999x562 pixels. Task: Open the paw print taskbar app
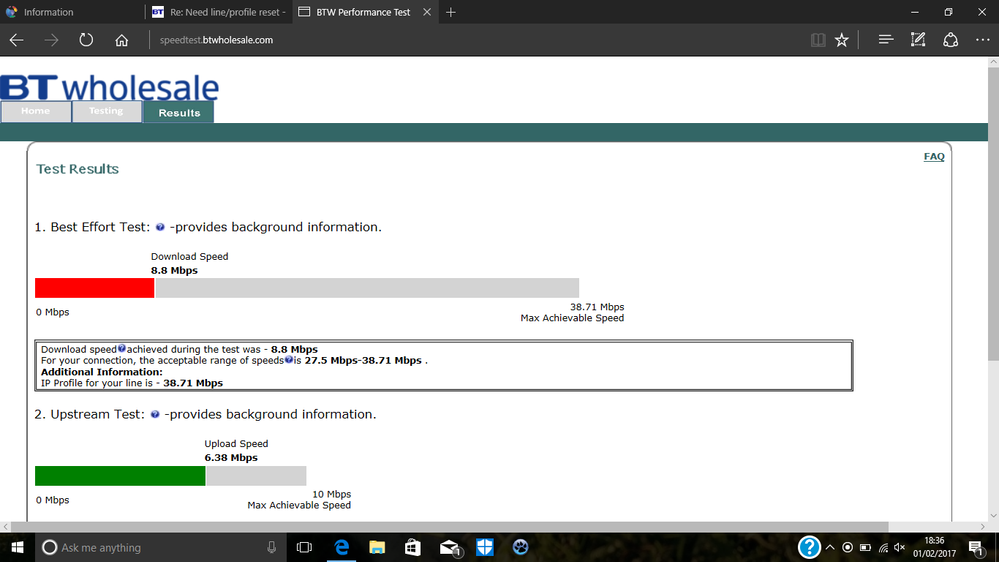click(521, 547)
